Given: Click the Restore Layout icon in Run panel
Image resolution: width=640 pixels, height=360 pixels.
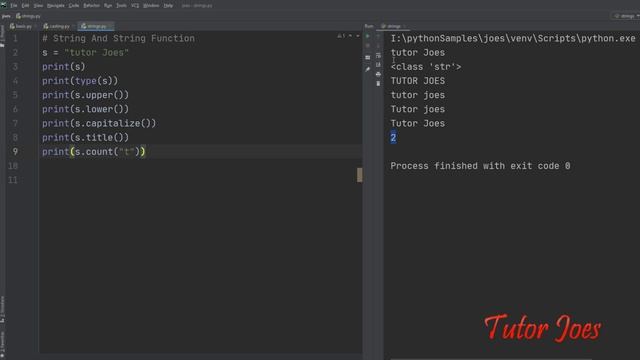Looking at the screenshot, I should (367, 58).
